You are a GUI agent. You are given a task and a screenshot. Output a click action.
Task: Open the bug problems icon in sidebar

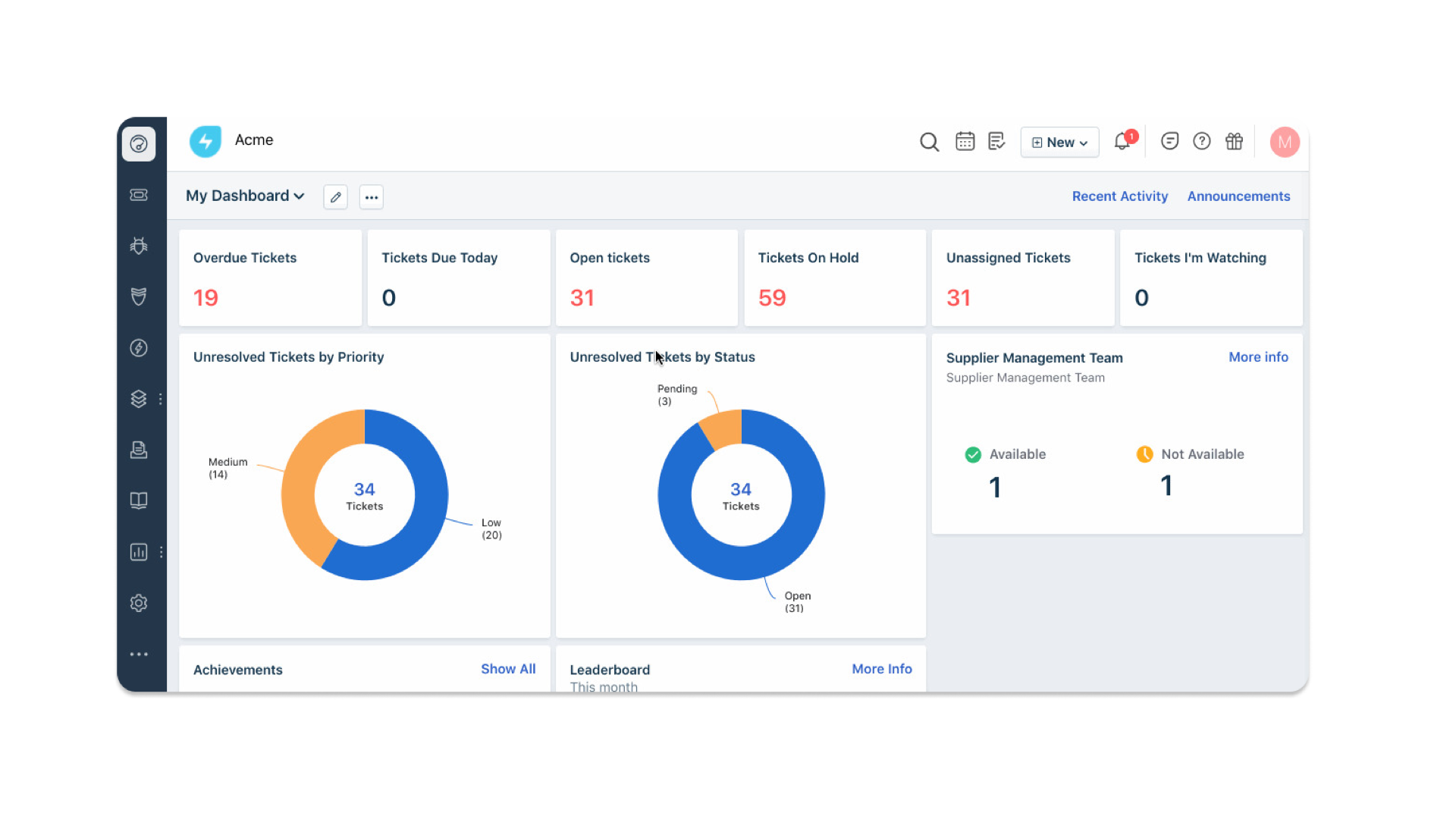pos(139,246)
